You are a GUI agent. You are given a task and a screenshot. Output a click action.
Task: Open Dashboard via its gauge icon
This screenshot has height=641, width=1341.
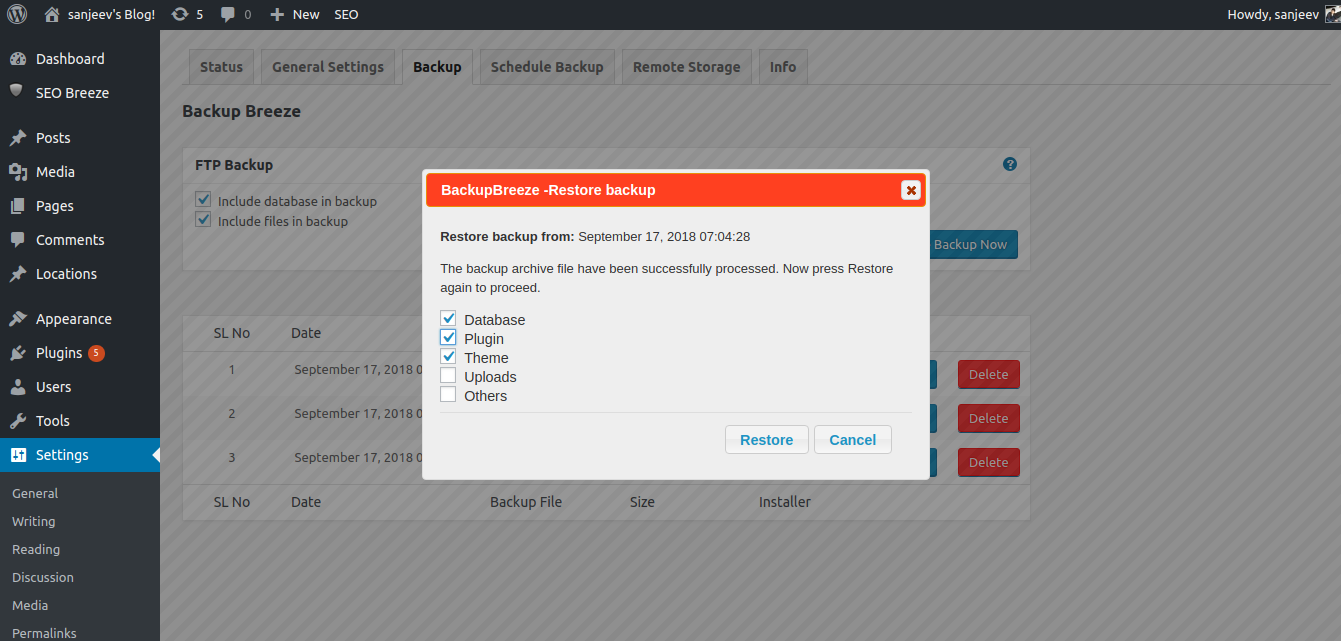(x=17, y=59)
